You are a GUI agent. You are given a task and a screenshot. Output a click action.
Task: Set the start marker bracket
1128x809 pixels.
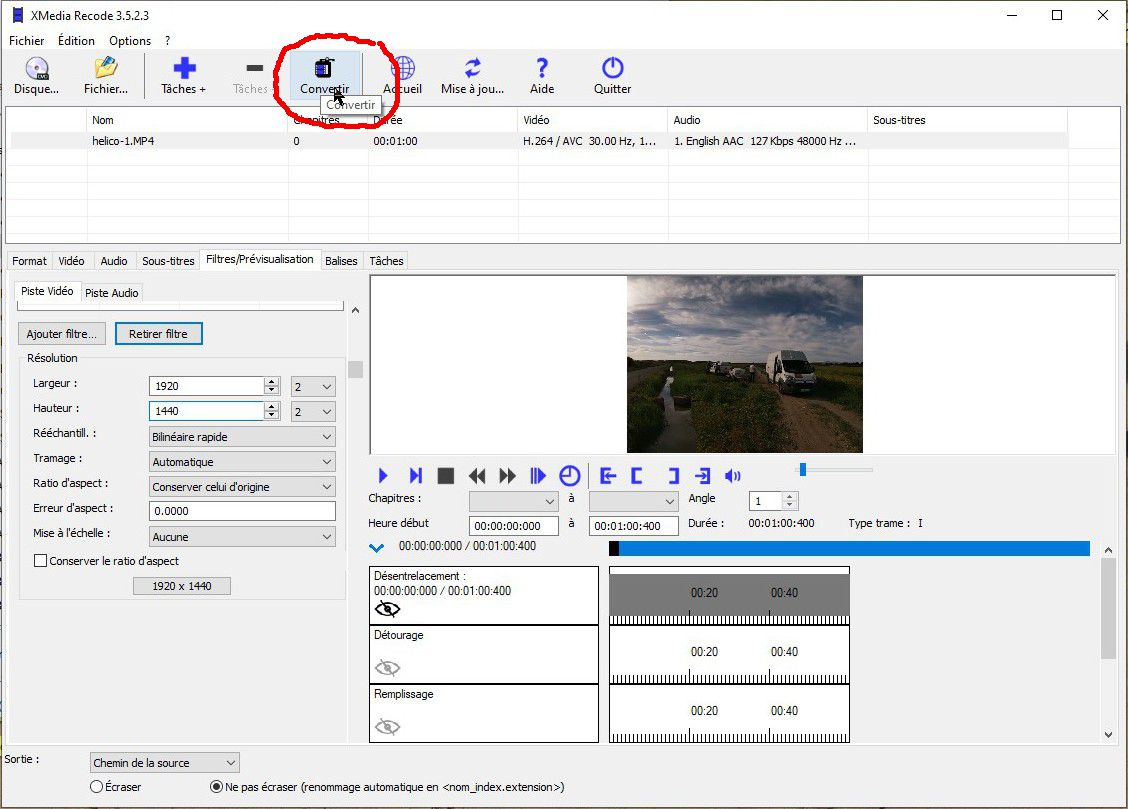click(637, 475)
